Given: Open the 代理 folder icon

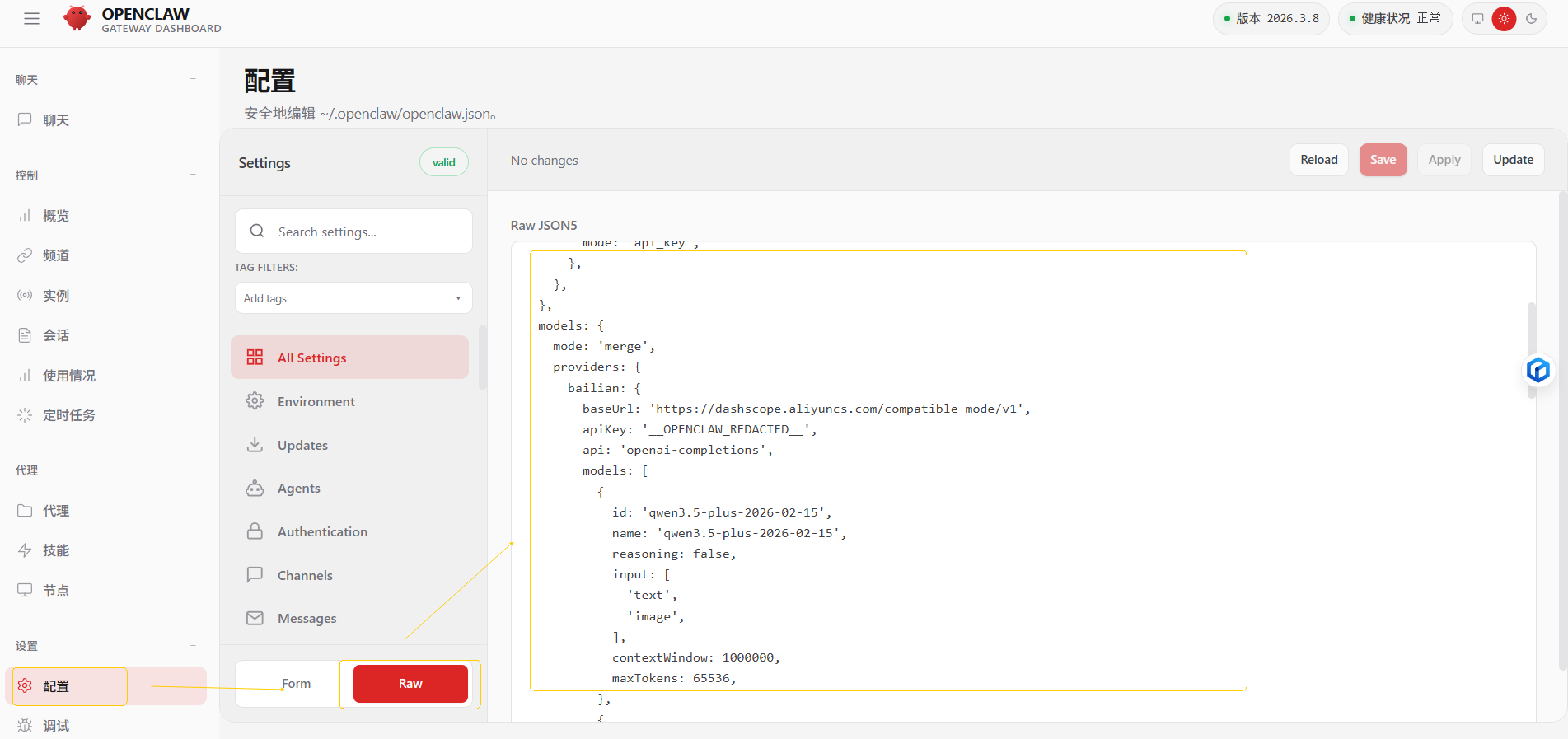Looking at the screenshot, I should 25,511.
